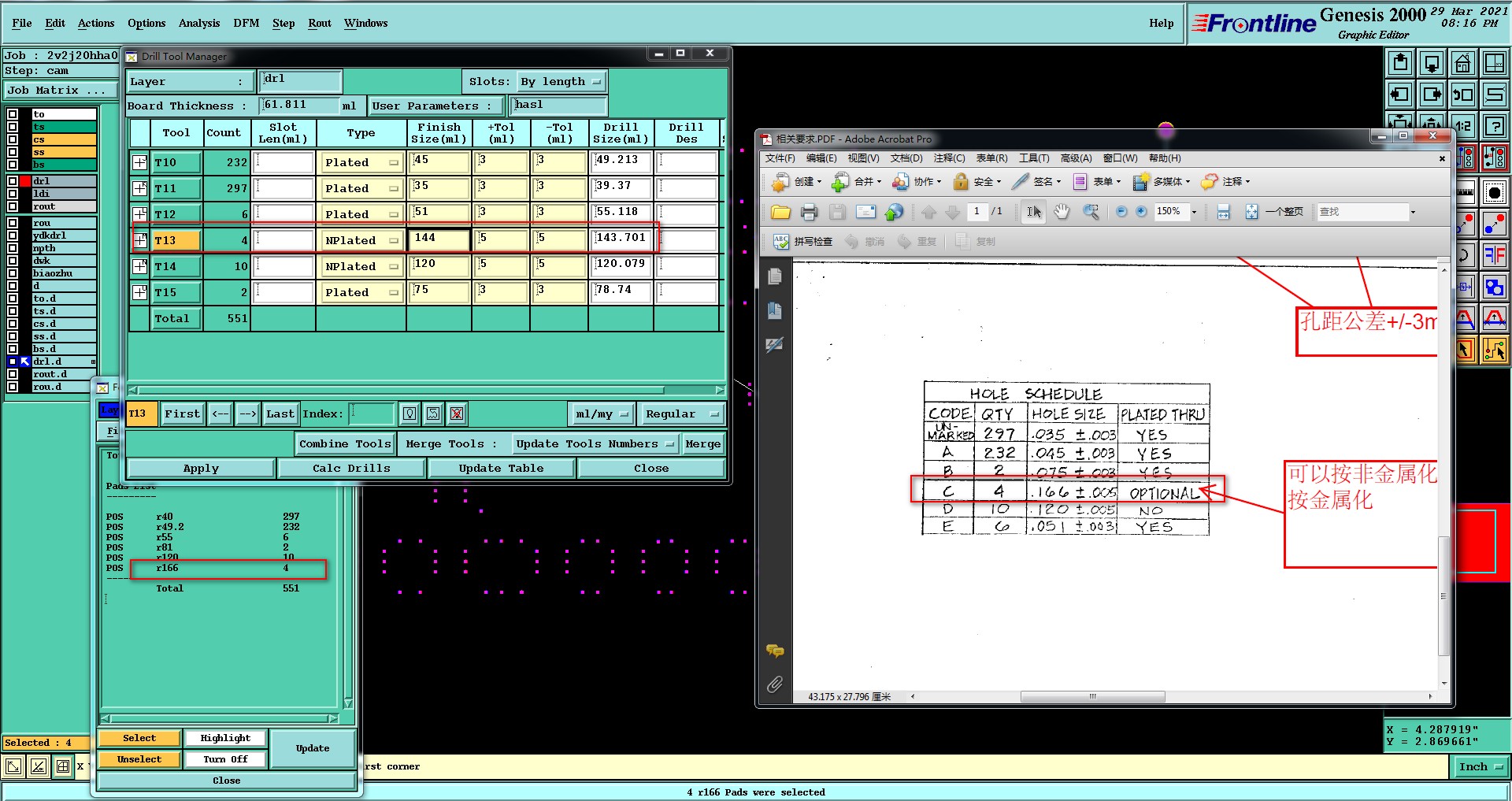Click the mirror F icon

(x=1494, y=255)
